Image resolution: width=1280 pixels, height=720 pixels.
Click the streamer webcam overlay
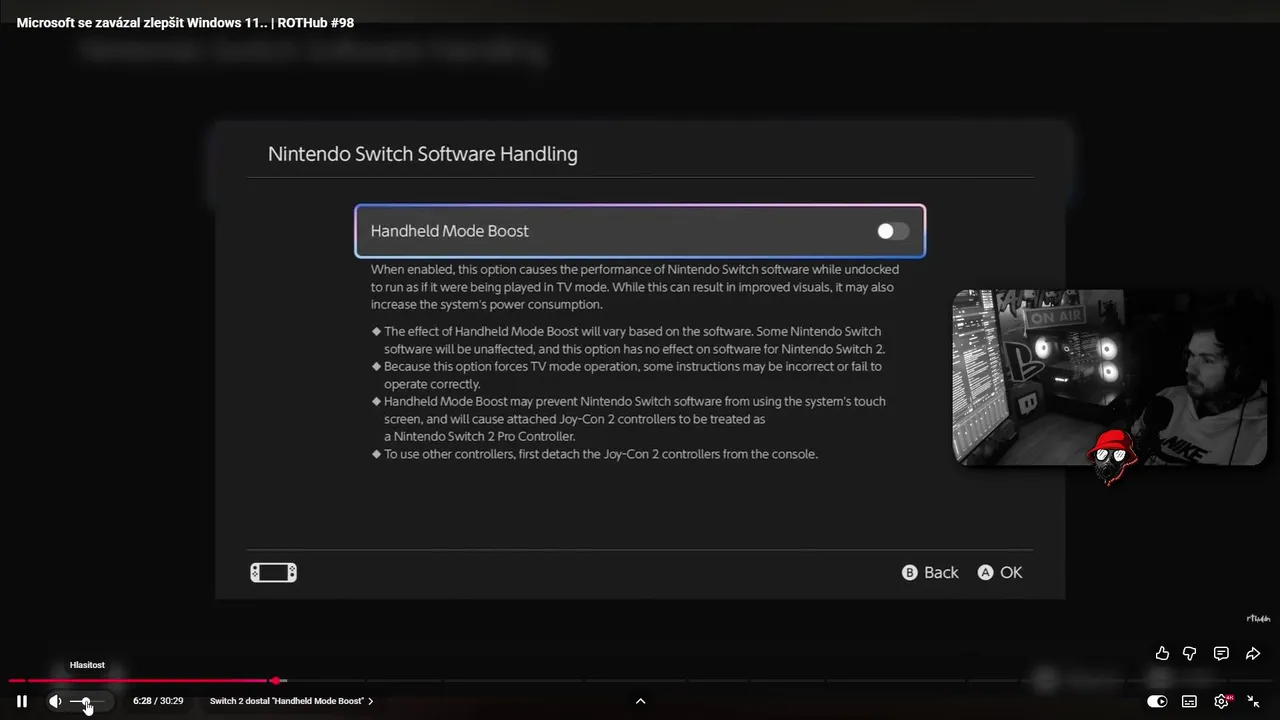tap(1109, 377)
